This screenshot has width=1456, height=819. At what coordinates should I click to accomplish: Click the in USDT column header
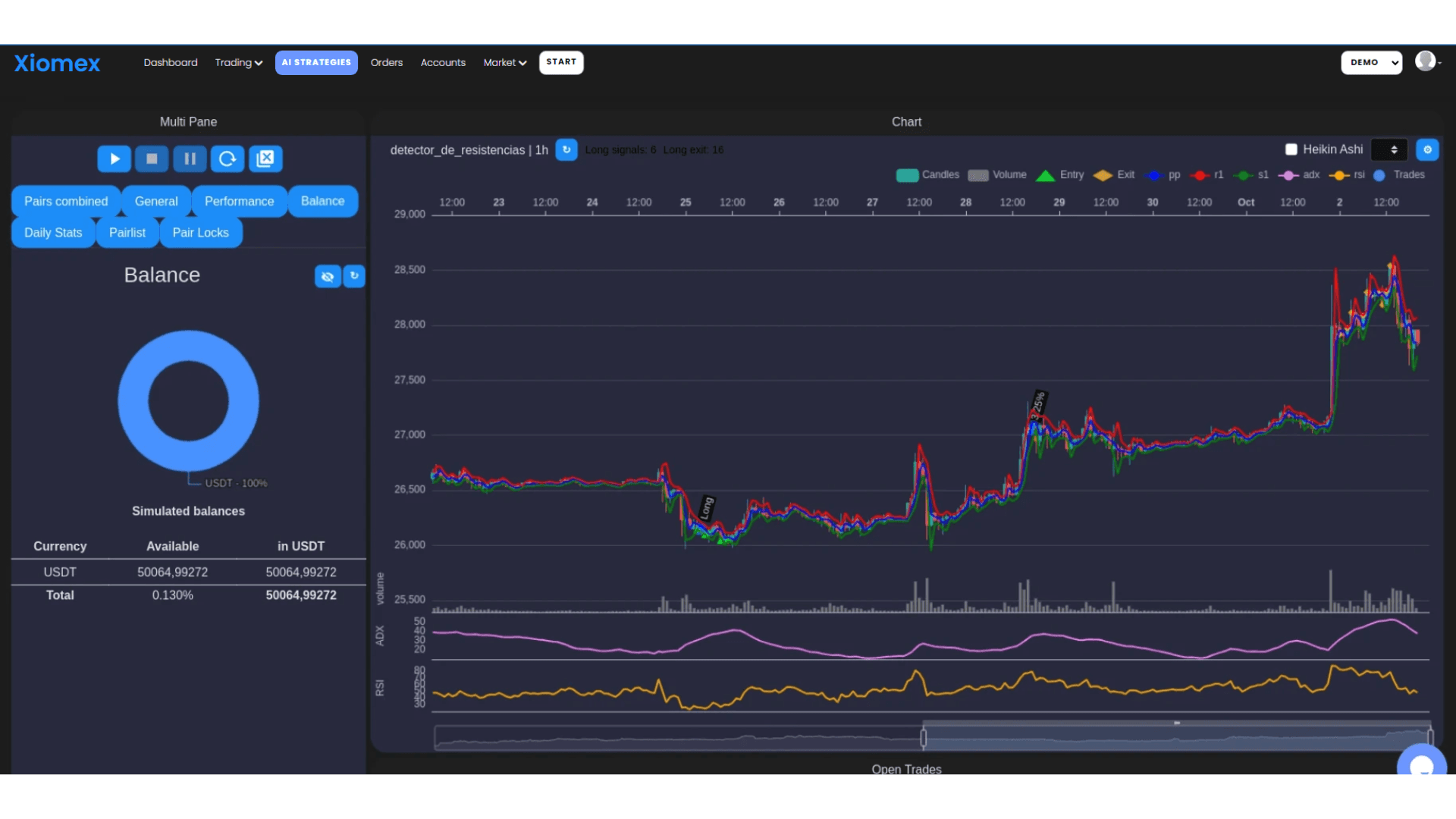click(x=301, y=546)
